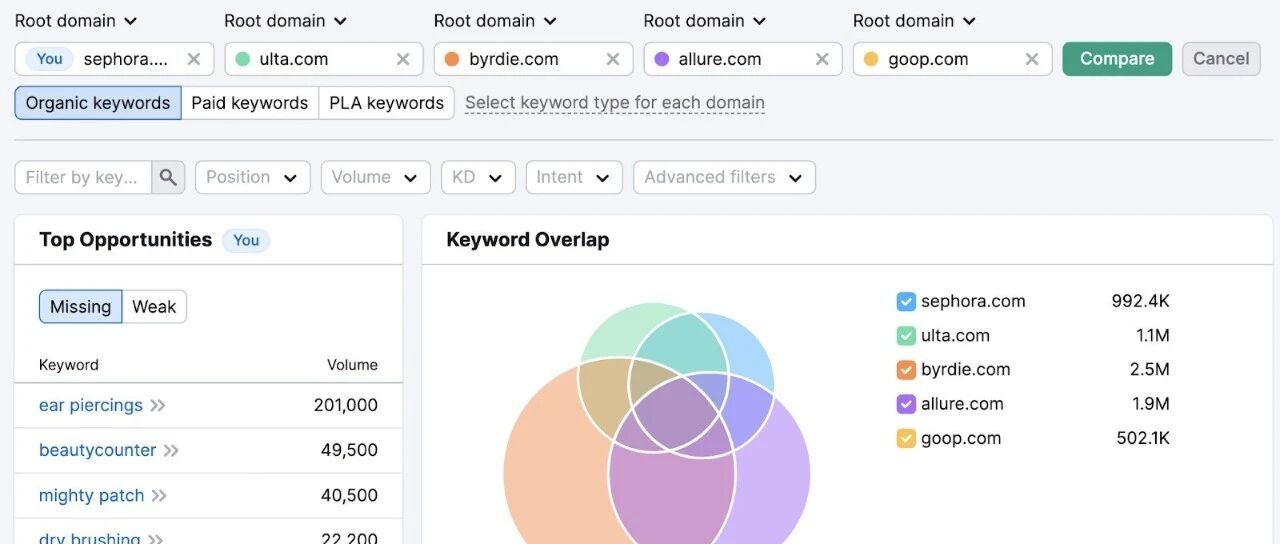Click the yellow dot in the goop.com field
Screen dimensions: 1280x544
pyautogui.click(x=871, y=59)
